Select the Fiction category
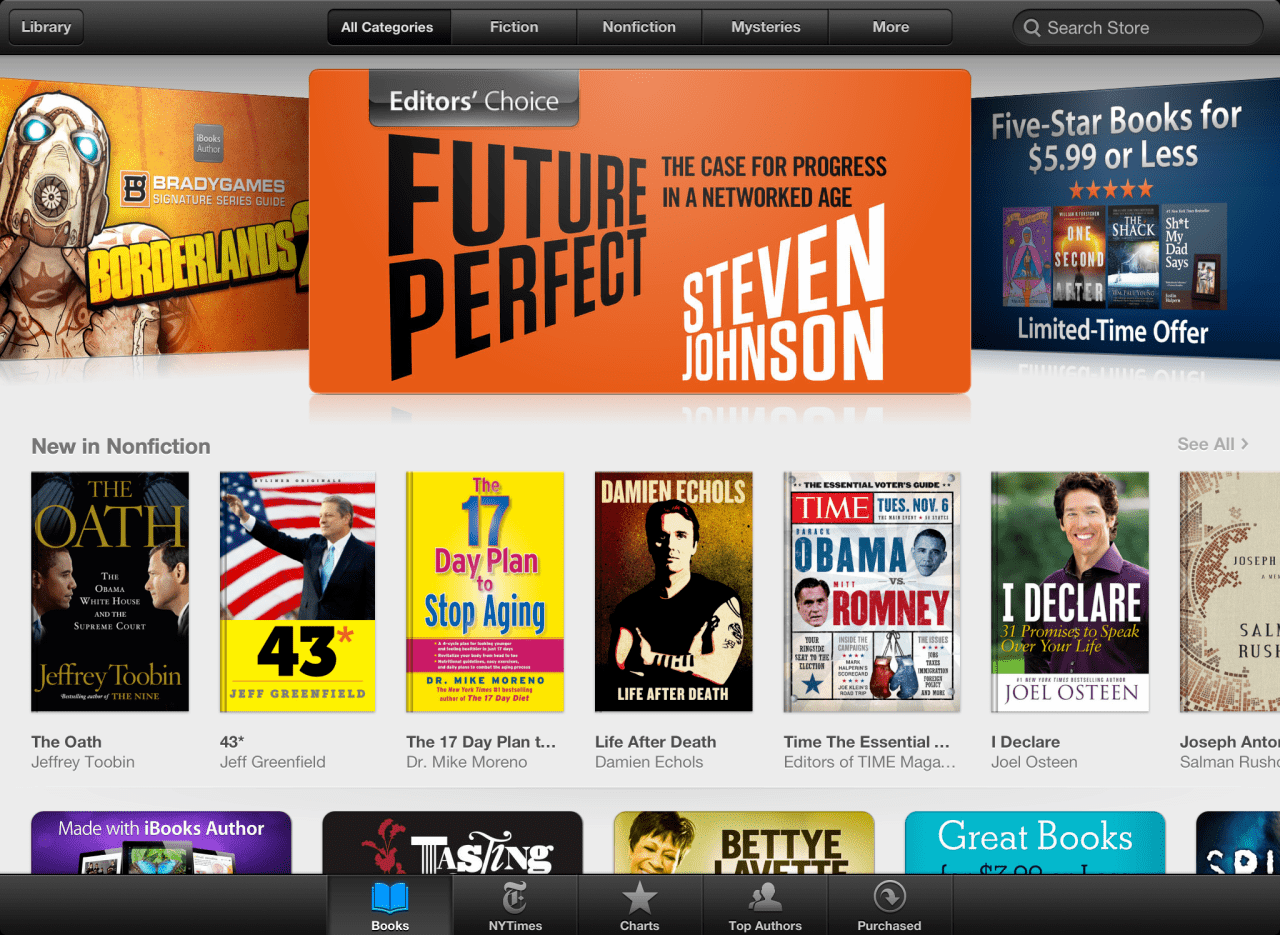 point(514,27)
